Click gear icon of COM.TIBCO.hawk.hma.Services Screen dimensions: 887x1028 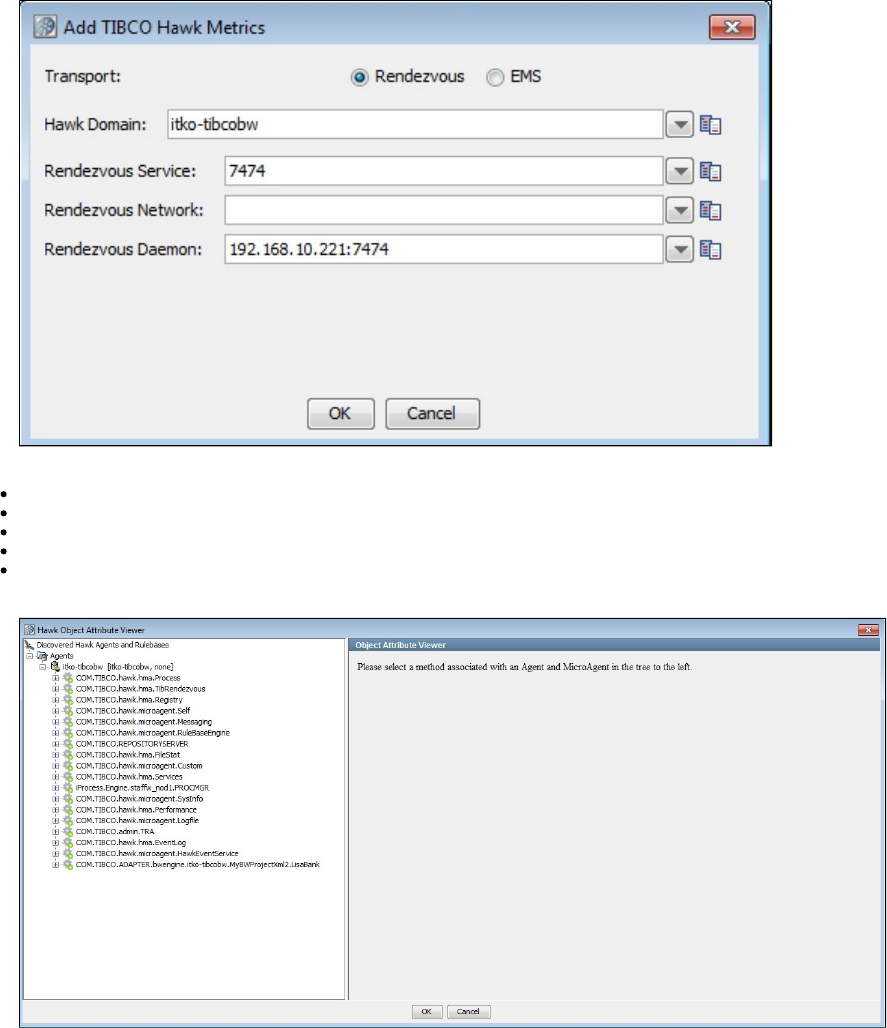[x=68, y=777]
